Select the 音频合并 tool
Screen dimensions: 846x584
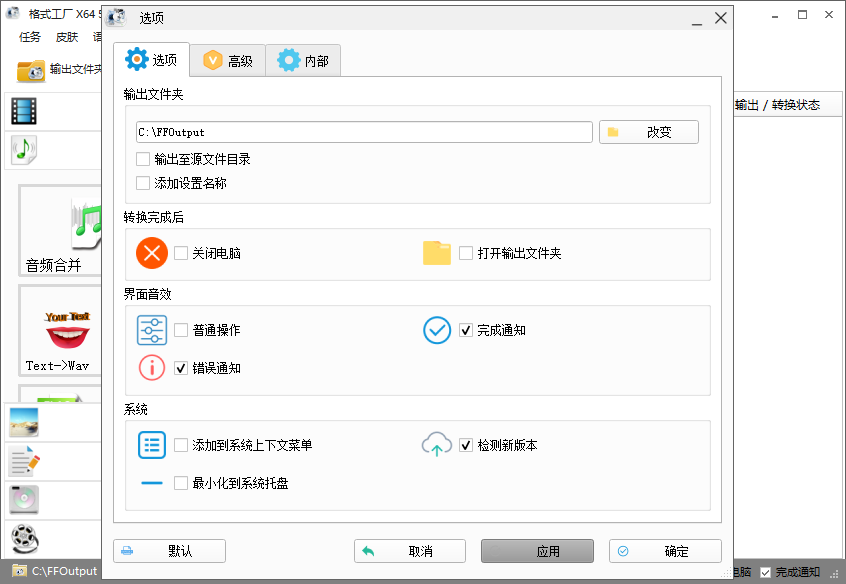point(60,230)
